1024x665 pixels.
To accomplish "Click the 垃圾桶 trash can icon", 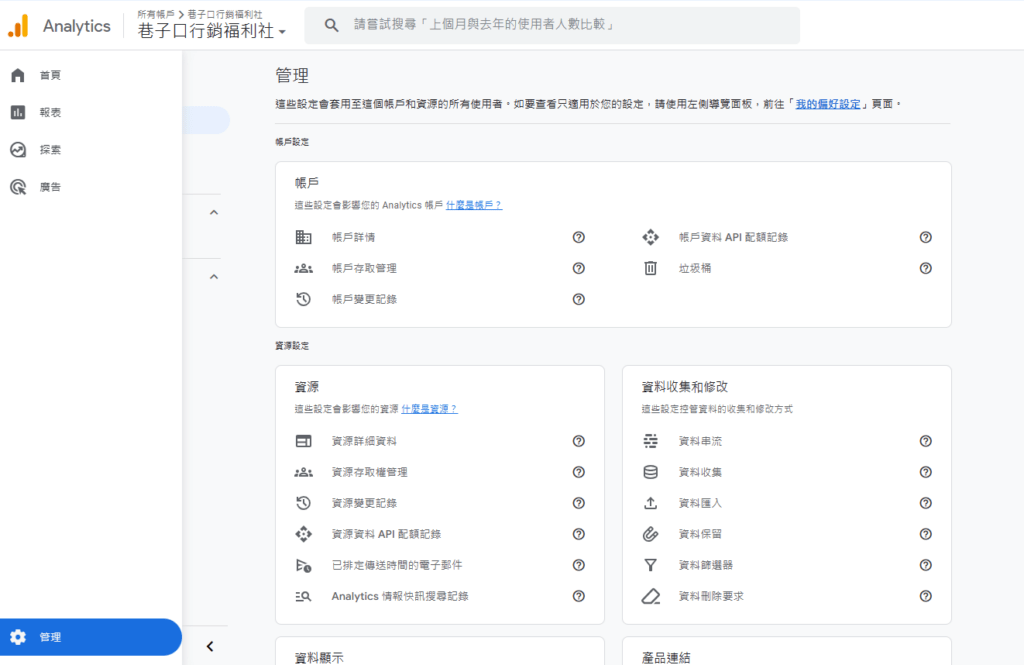I will [x=650, y=268].
